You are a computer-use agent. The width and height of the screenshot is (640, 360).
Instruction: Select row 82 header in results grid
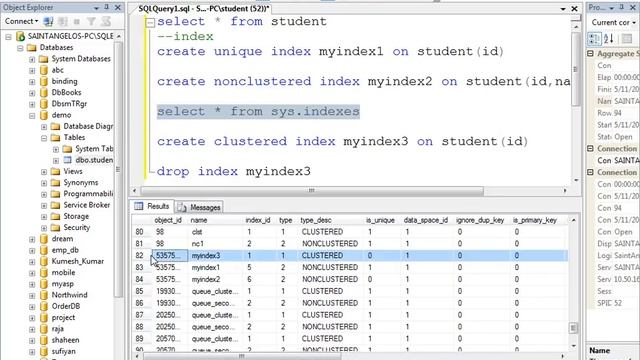pos(140,256)
